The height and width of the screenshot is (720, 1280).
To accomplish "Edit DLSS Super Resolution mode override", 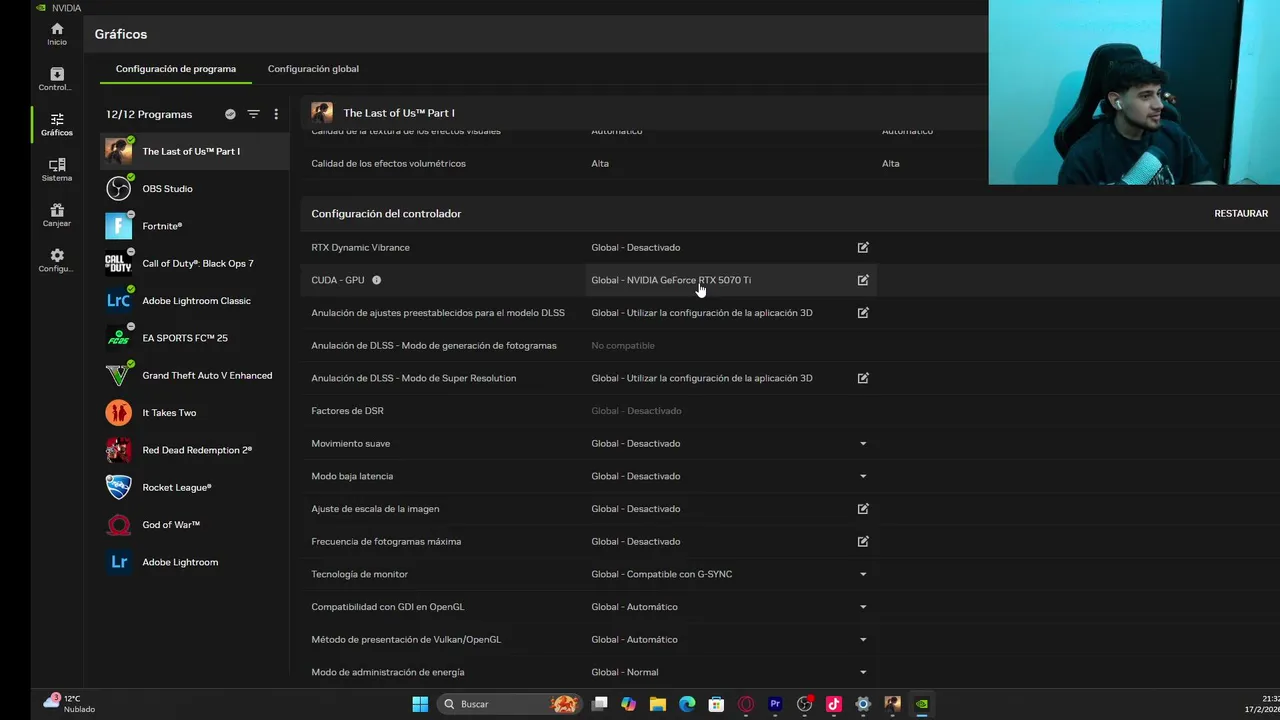I will 863,378.
